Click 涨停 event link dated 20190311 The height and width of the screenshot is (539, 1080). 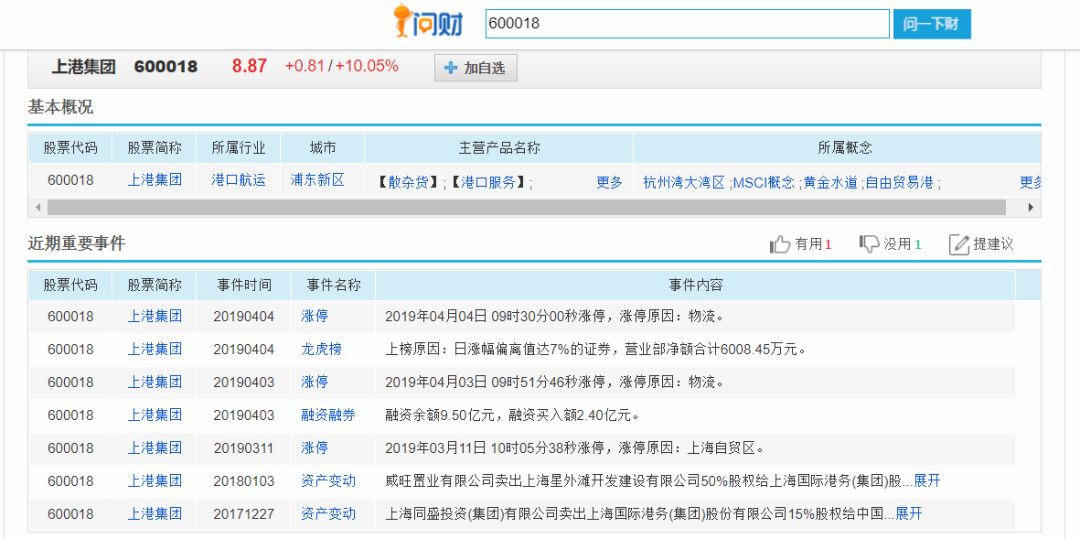[315, 448]
